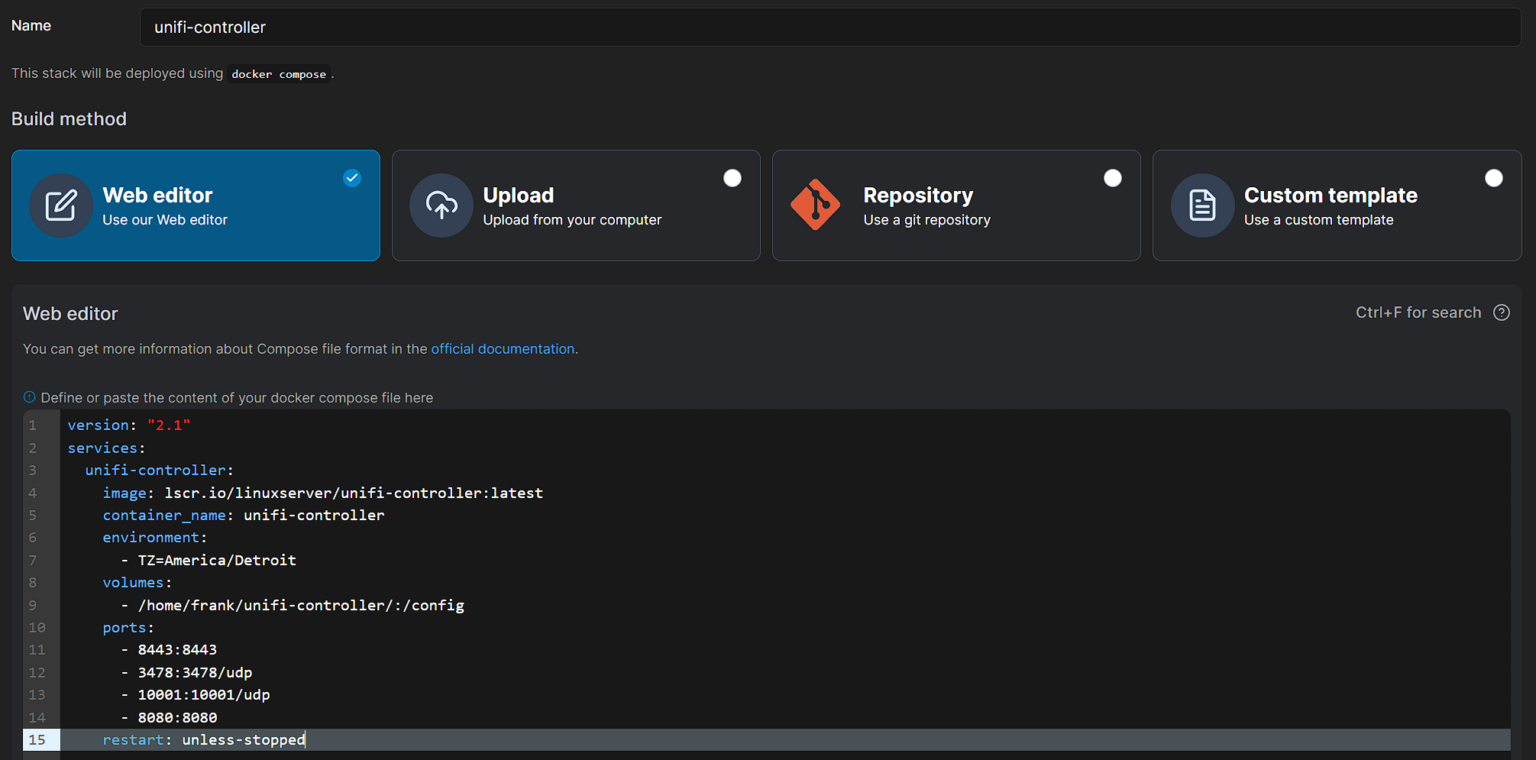The width and height of the screenshot is (1536, 760).
Task: Switch to the Repository build method card
Action: click(x=955, y=205)
